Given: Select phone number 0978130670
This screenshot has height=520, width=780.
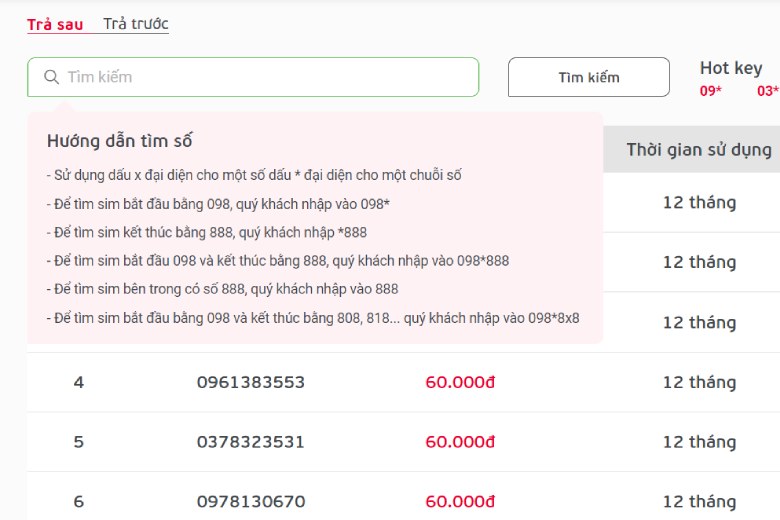Looking at the screenshot, I should coord(251,502).
